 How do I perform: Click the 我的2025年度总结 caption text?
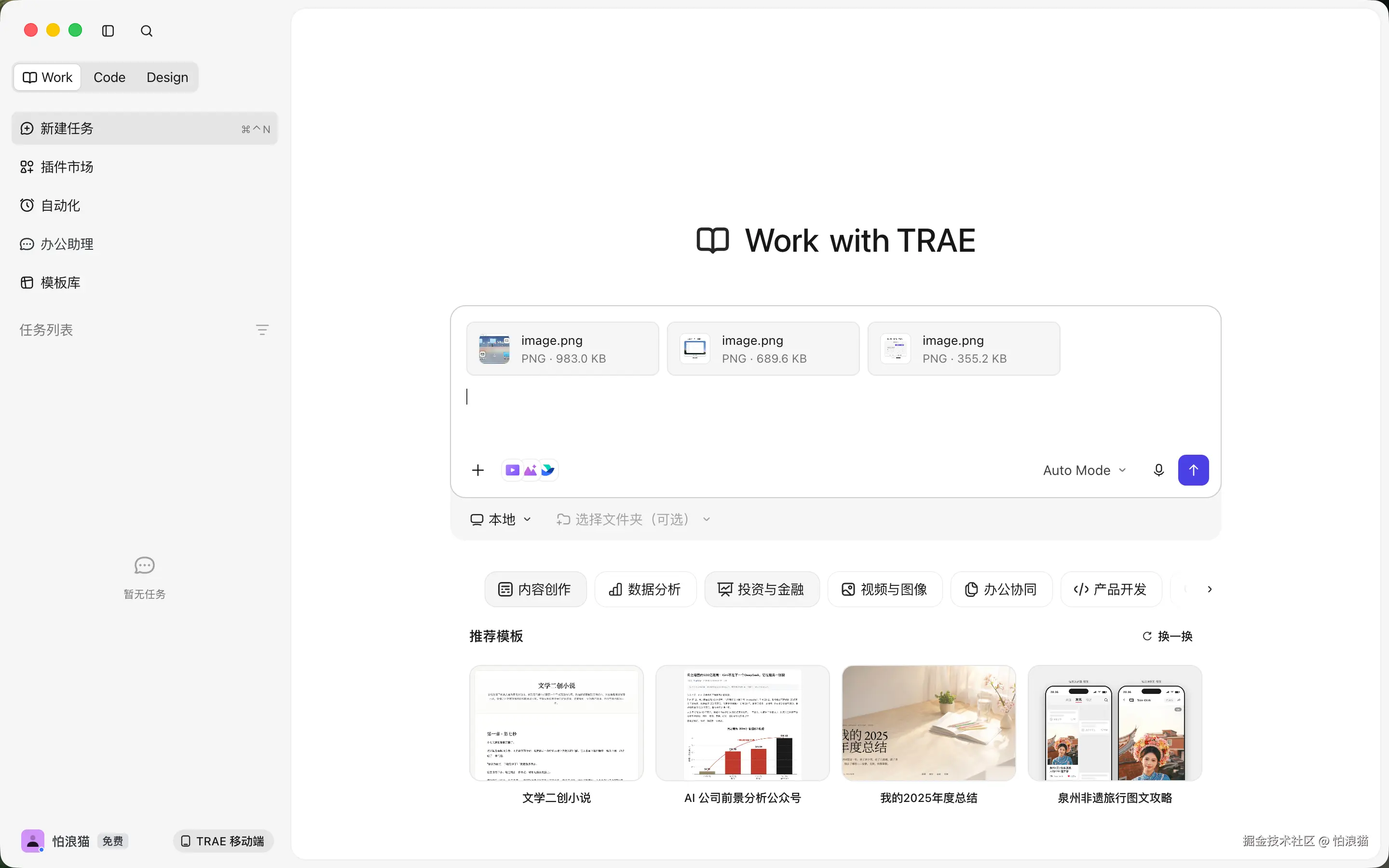click(x=929, y=798)
